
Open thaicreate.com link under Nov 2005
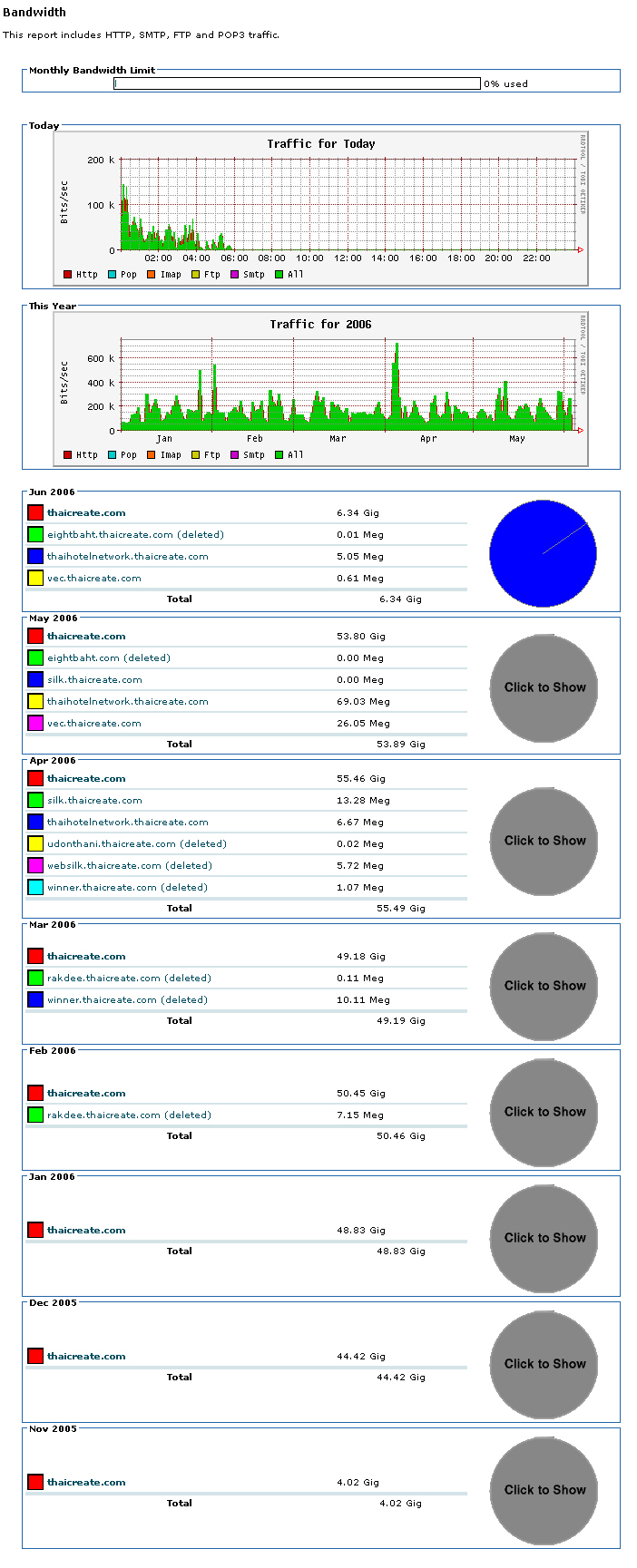point(86,1483)
